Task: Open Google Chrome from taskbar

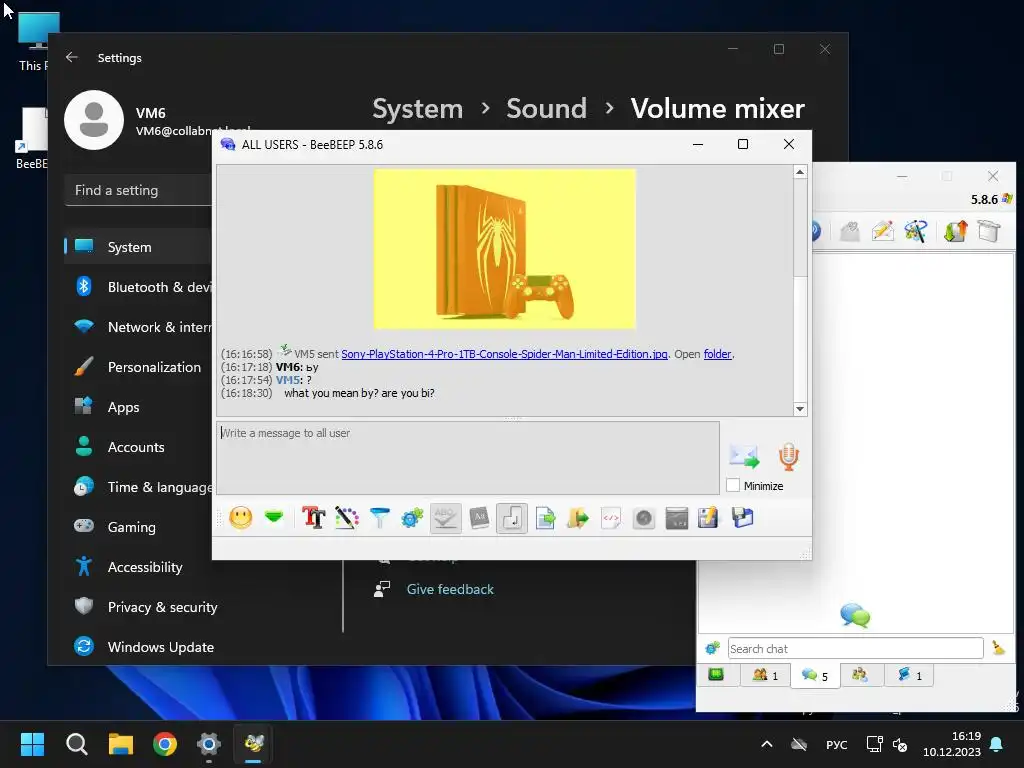Action: [x=165, y=743]
